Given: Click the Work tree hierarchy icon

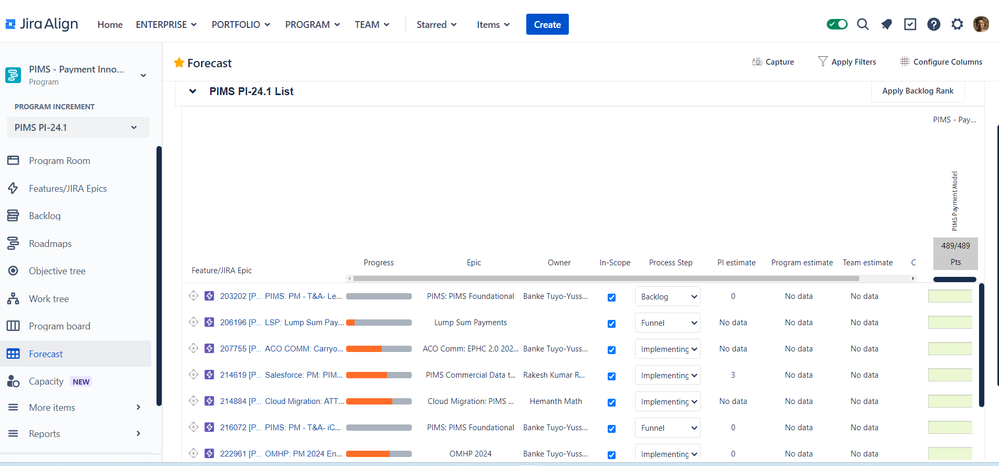Looking at the screenshot, I should 13,298.
